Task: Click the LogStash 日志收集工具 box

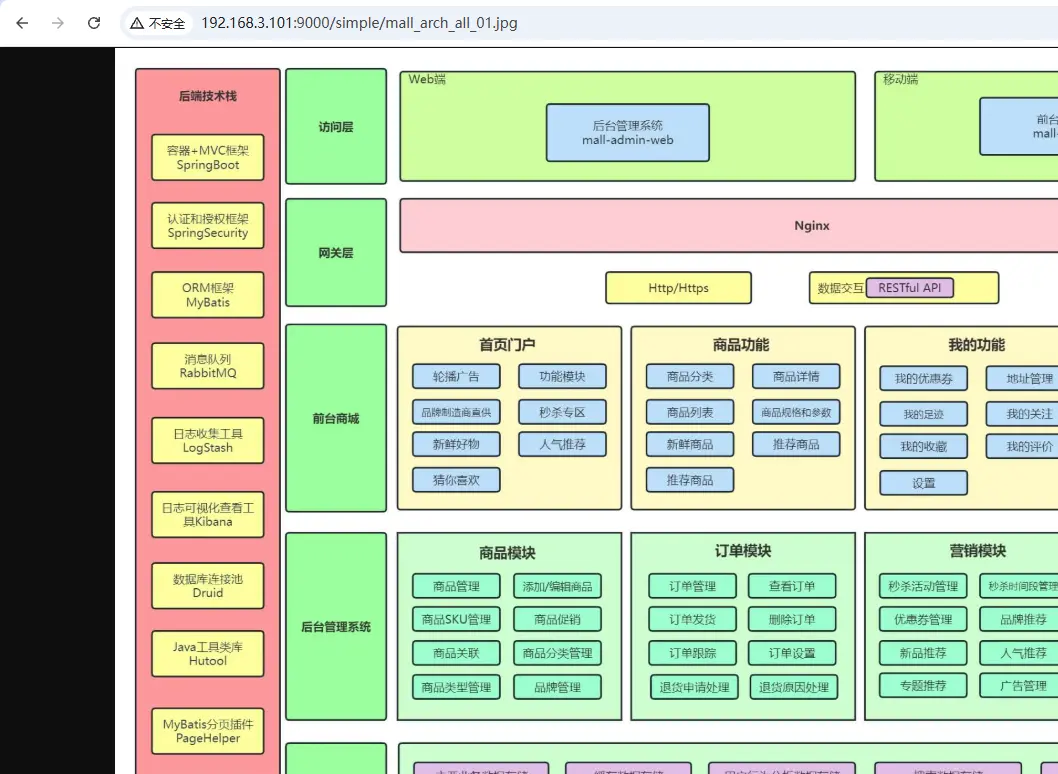Action: click(x=208, y=440)
